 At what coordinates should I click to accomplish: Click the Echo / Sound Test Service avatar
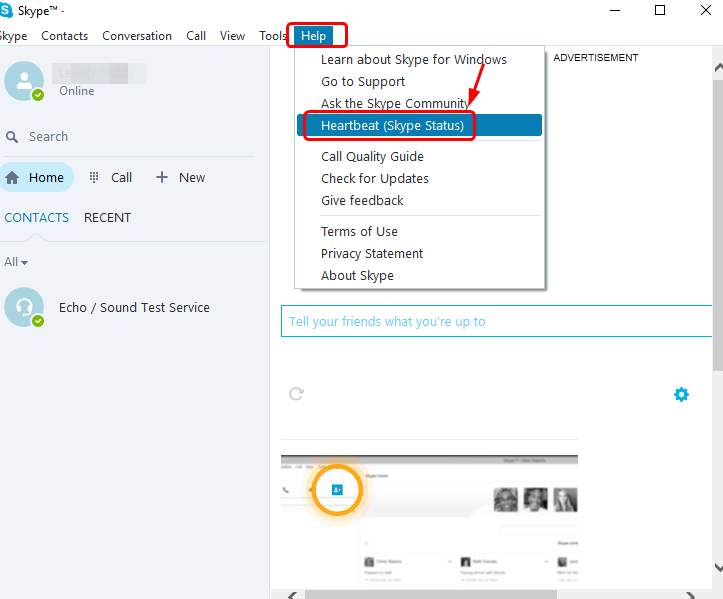pyautogui.click(x=24, y=307)
